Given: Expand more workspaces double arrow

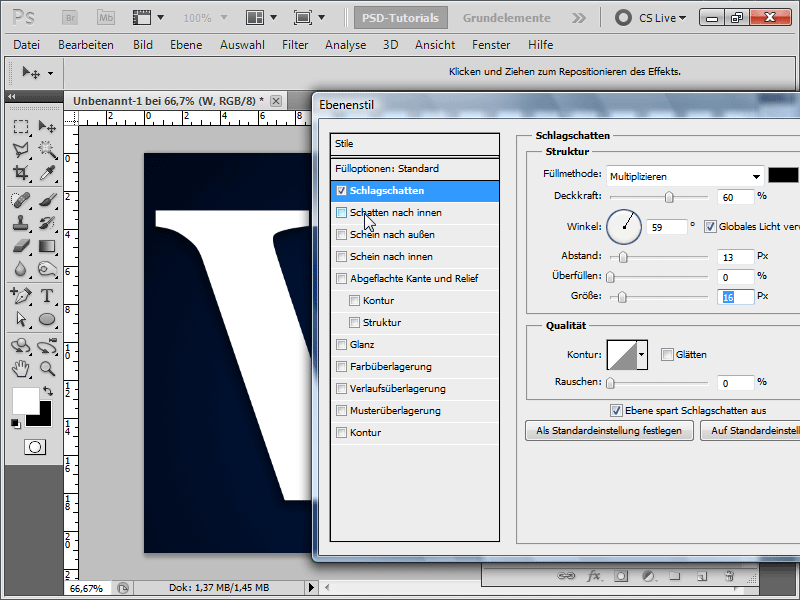Looking at the screenshot, I should pos(579,18).
